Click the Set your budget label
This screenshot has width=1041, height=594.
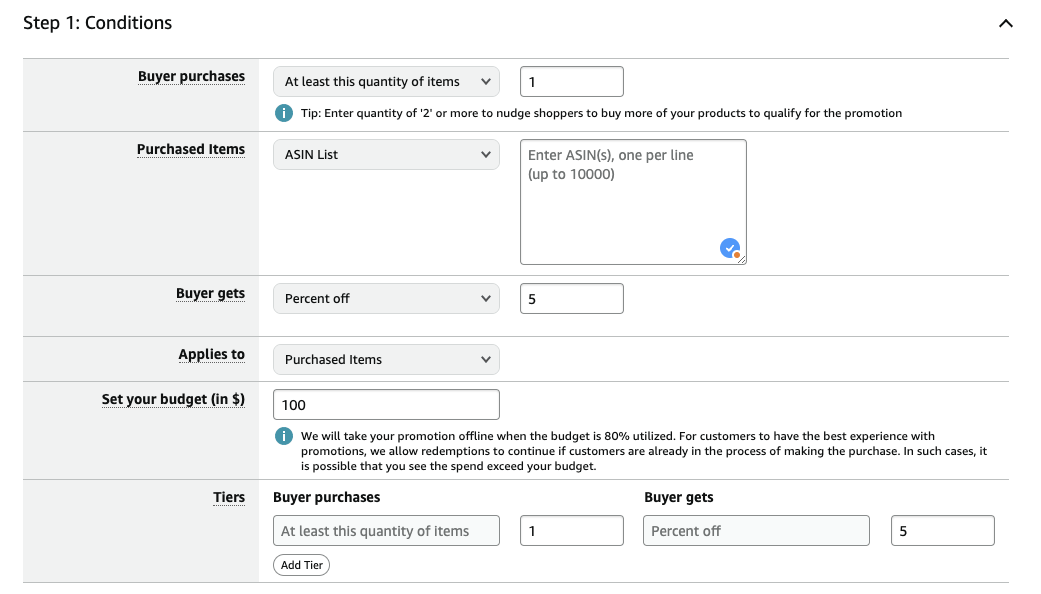(173, 399)
